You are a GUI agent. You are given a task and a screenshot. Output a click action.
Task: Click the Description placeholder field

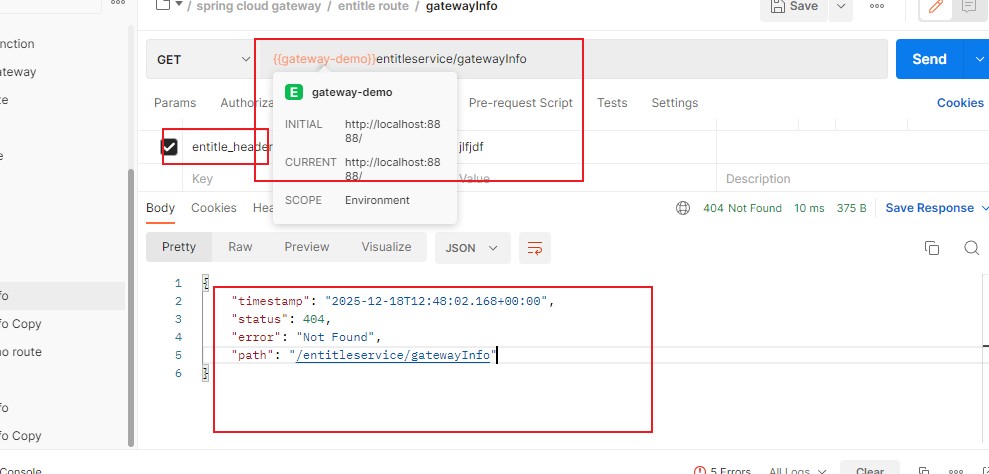tap(758, 179)
